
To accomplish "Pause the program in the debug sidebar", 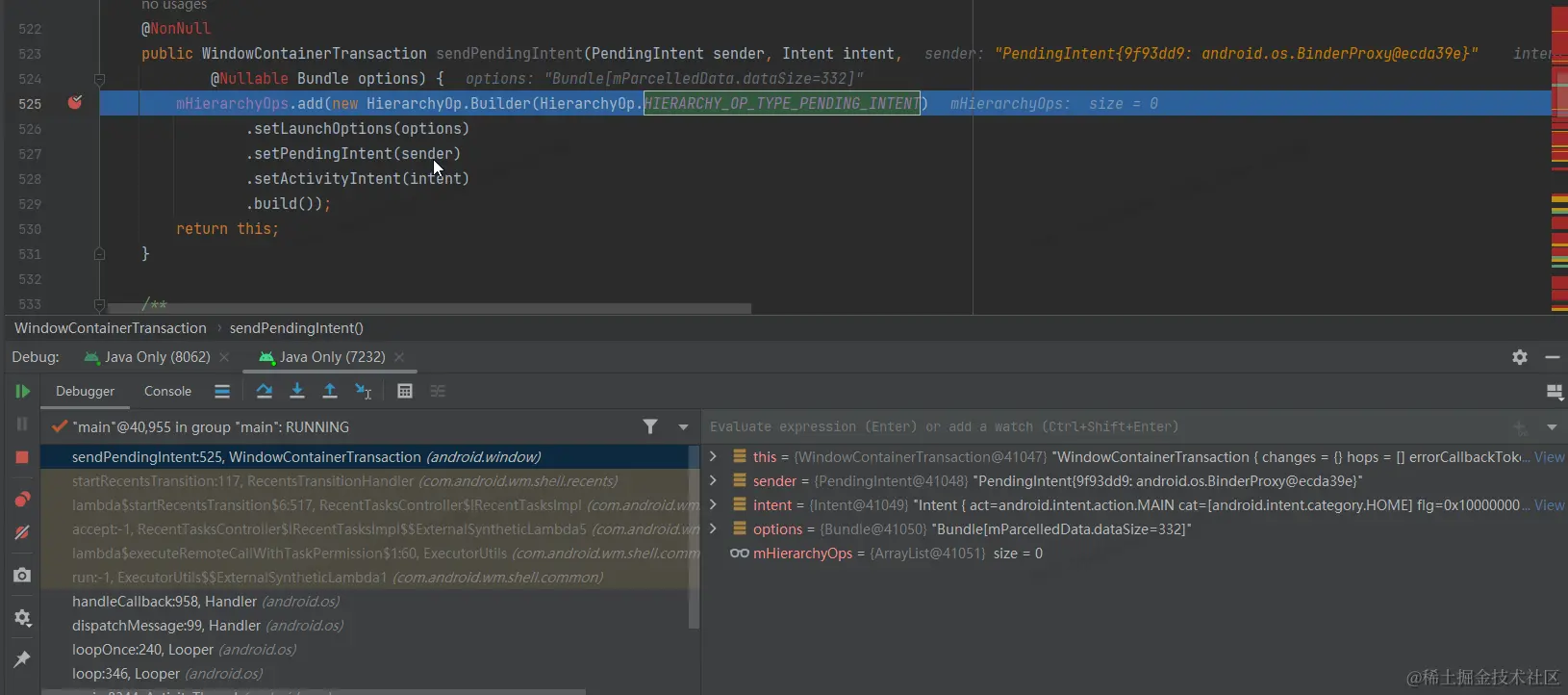I will [x=22, y=424].
